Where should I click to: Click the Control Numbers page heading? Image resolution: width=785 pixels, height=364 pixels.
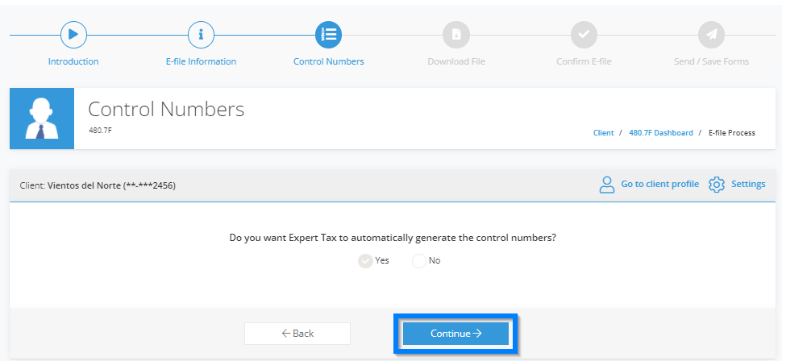[166, 109]
